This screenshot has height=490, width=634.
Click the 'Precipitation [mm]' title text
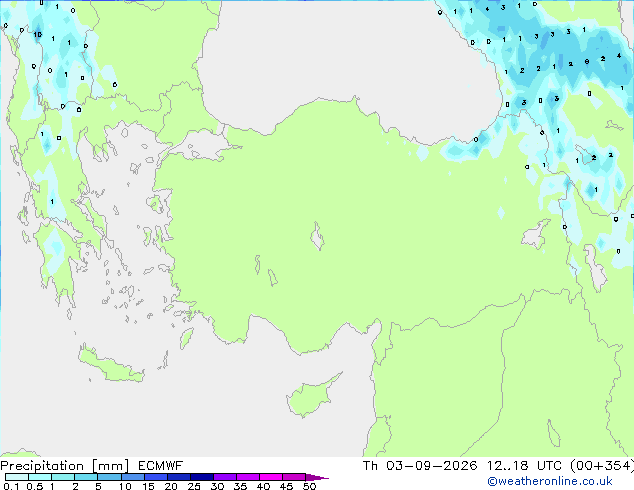click(65, 466)
